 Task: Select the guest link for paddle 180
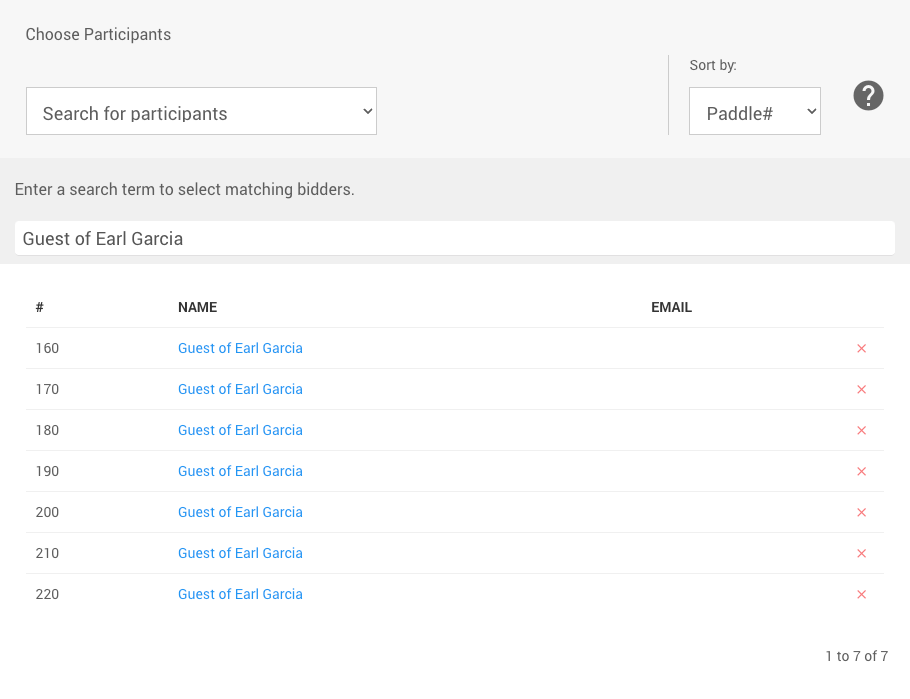(x=240, y=430)
